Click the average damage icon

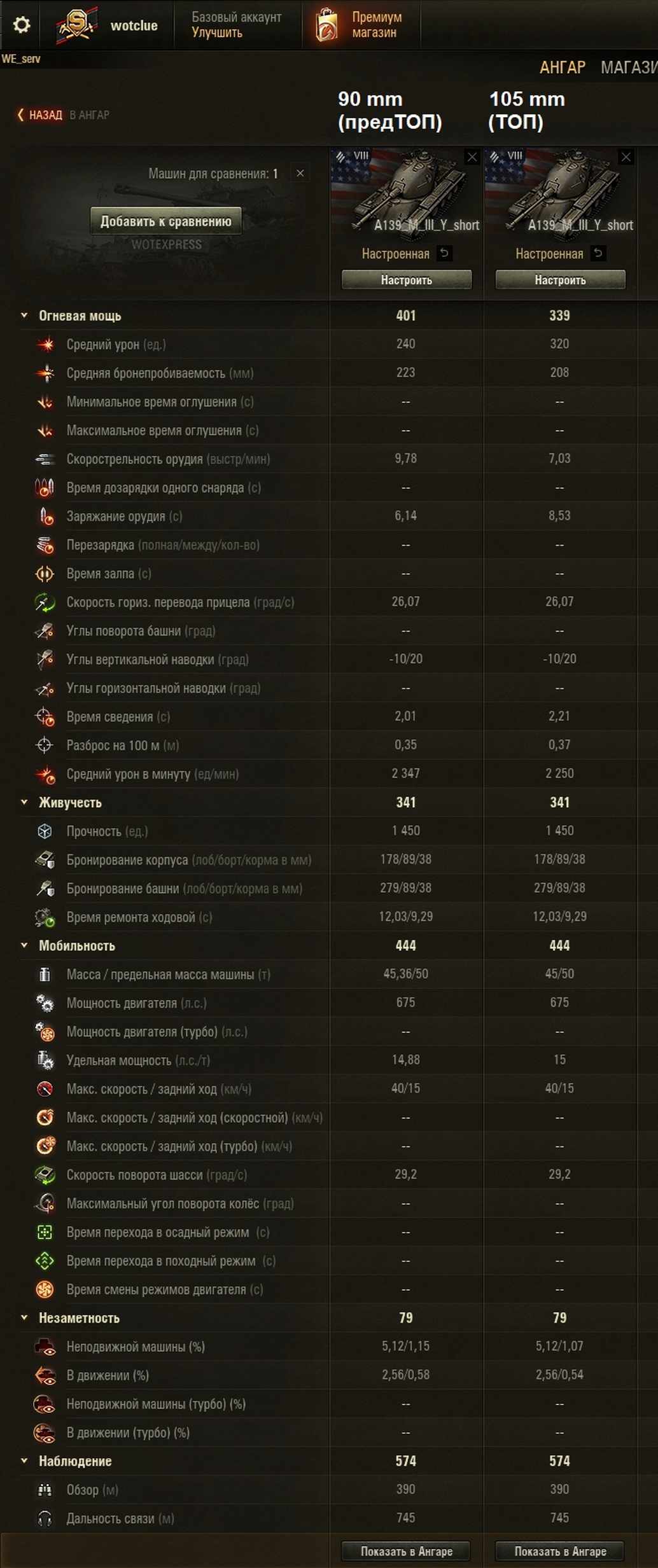(45, 344)
